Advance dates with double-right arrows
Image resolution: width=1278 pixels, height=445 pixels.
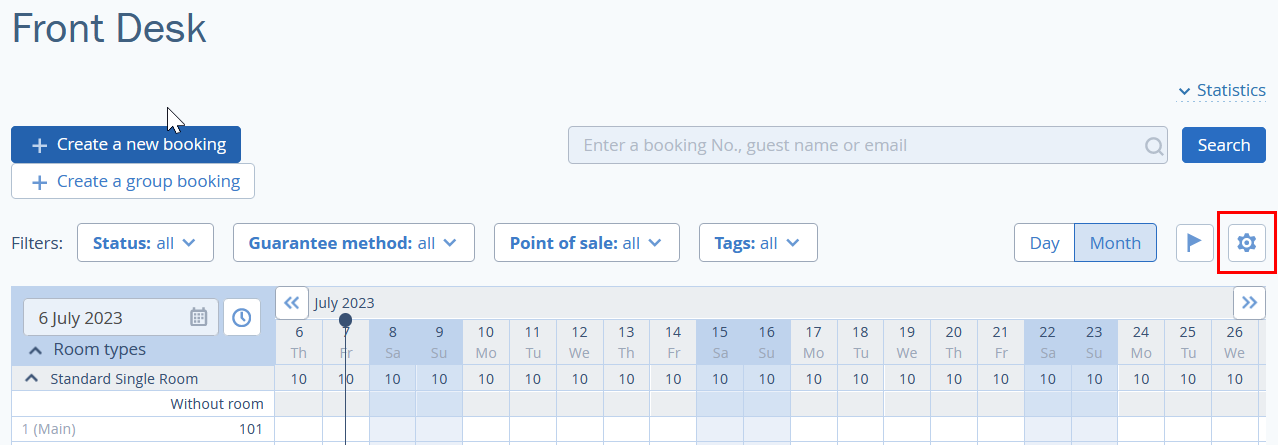point(1250,302)
